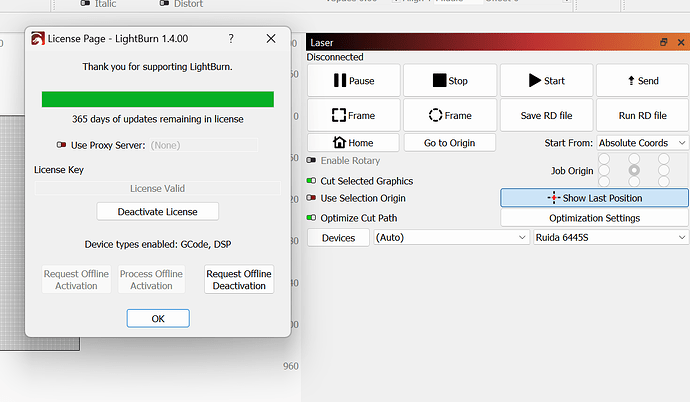
Task: Click Request Offline Deactivation
Action: click(x=239, y=279)
